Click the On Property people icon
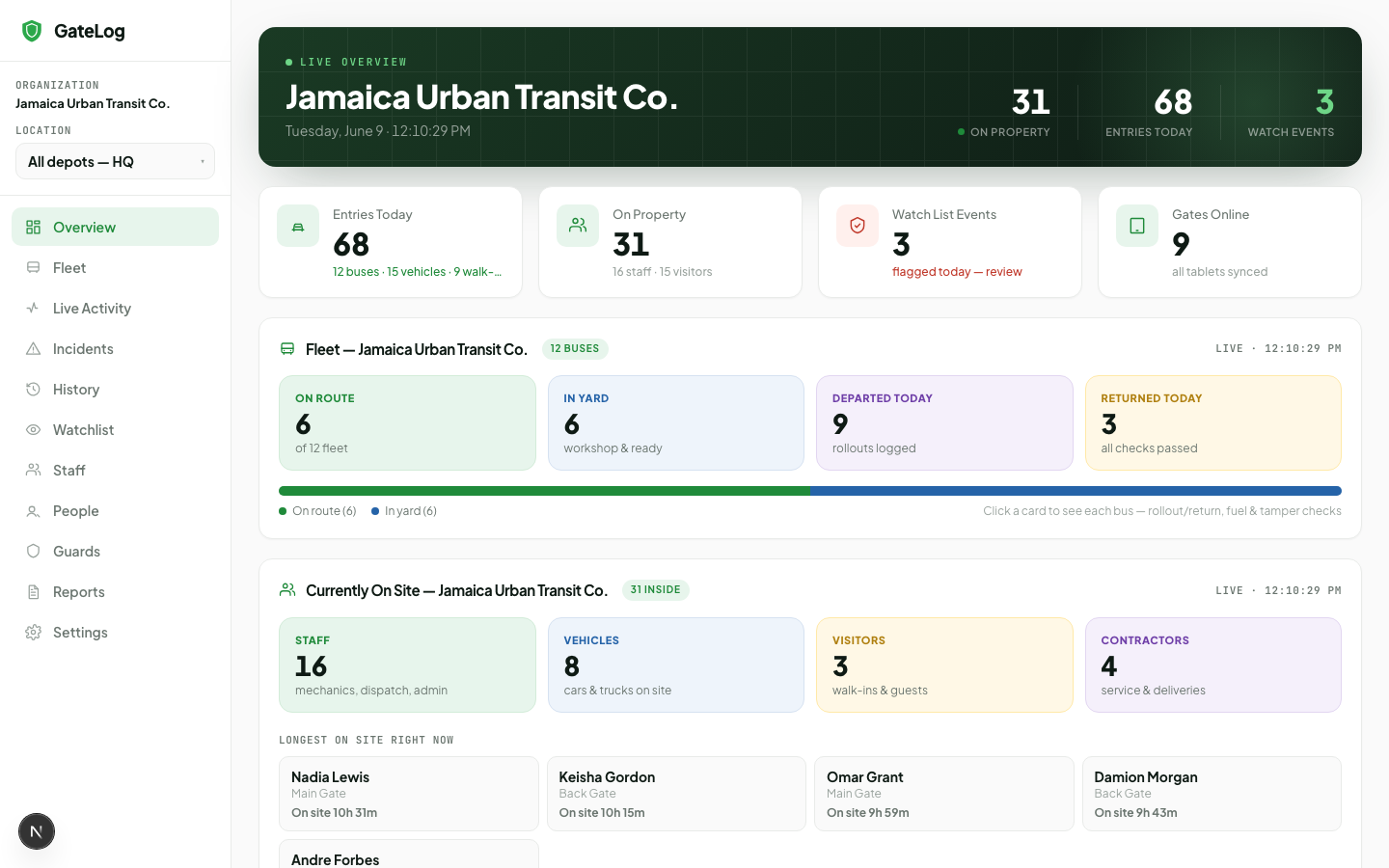 (578, 226)
